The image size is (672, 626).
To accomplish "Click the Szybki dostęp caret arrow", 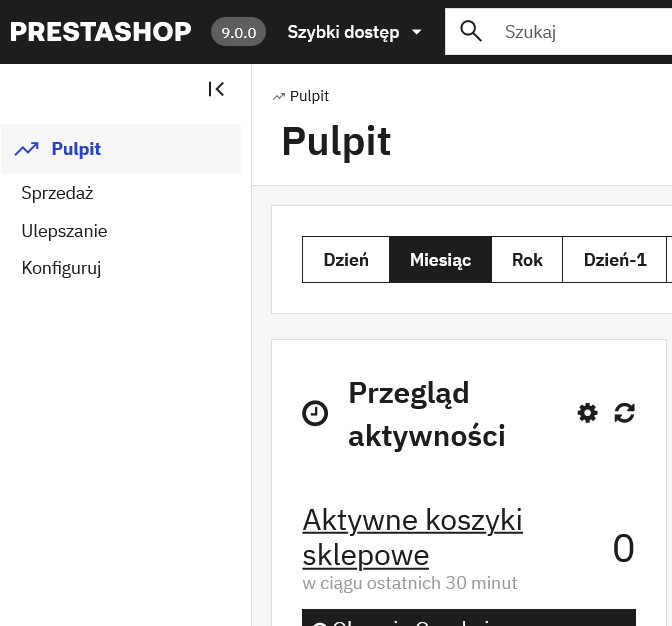I will pyautogui.click(x=417, y=32).
